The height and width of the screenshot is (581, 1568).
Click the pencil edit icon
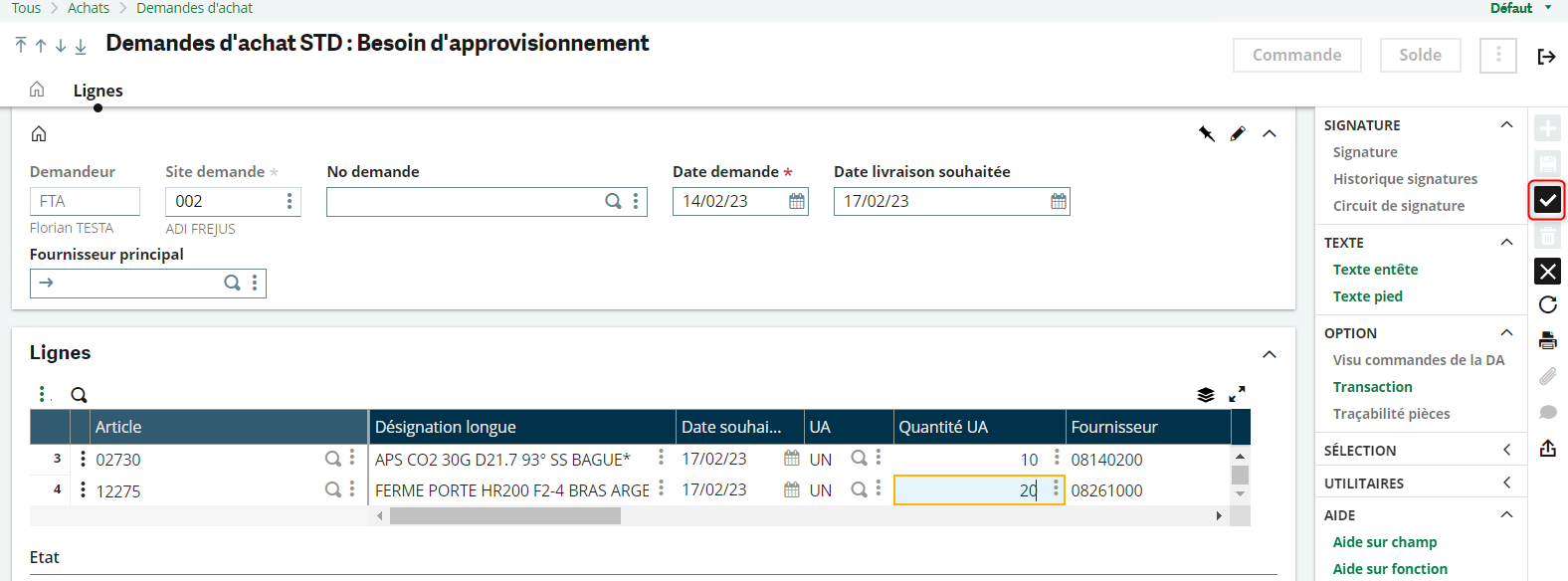click(x=1238, y=133)
